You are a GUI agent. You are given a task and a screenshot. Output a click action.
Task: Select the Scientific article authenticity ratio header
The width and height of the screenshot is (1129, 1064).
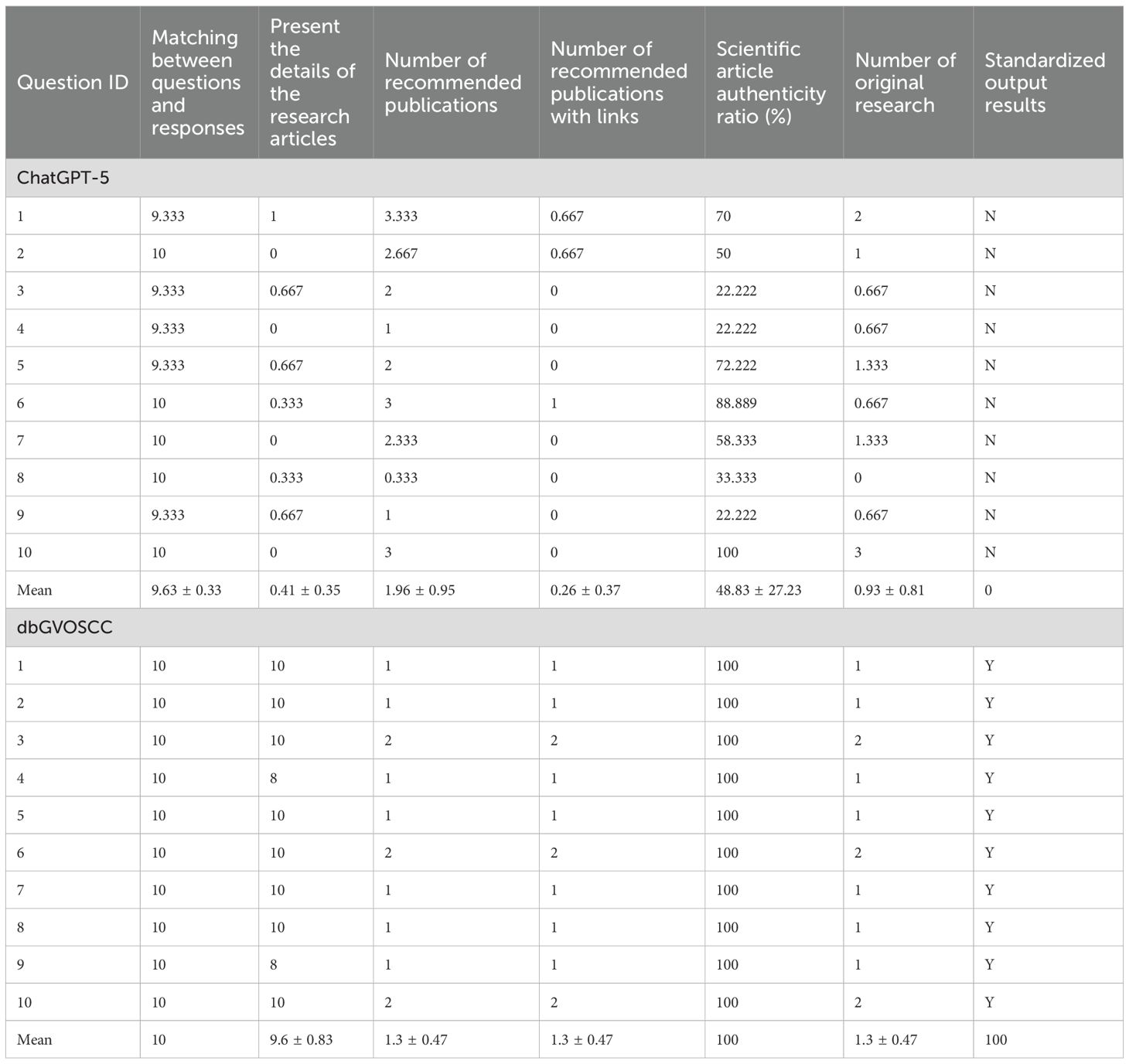[x=770, y=83]
